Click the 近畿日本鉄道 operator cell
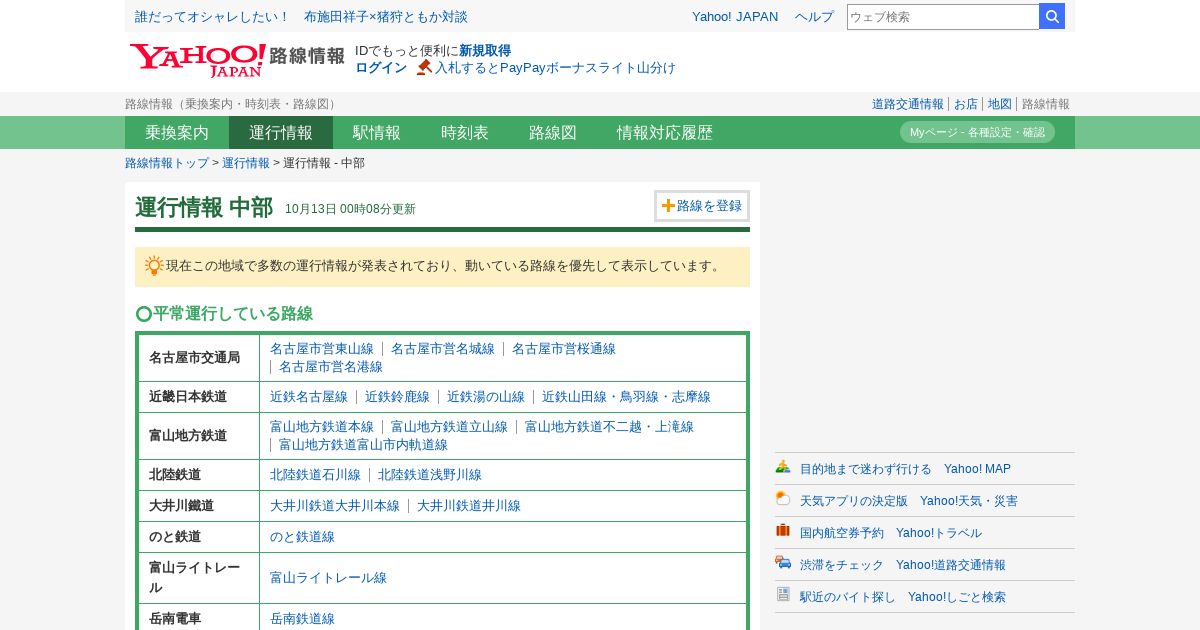This screenshot has width=1200, height=630. (x=199, y=397)
